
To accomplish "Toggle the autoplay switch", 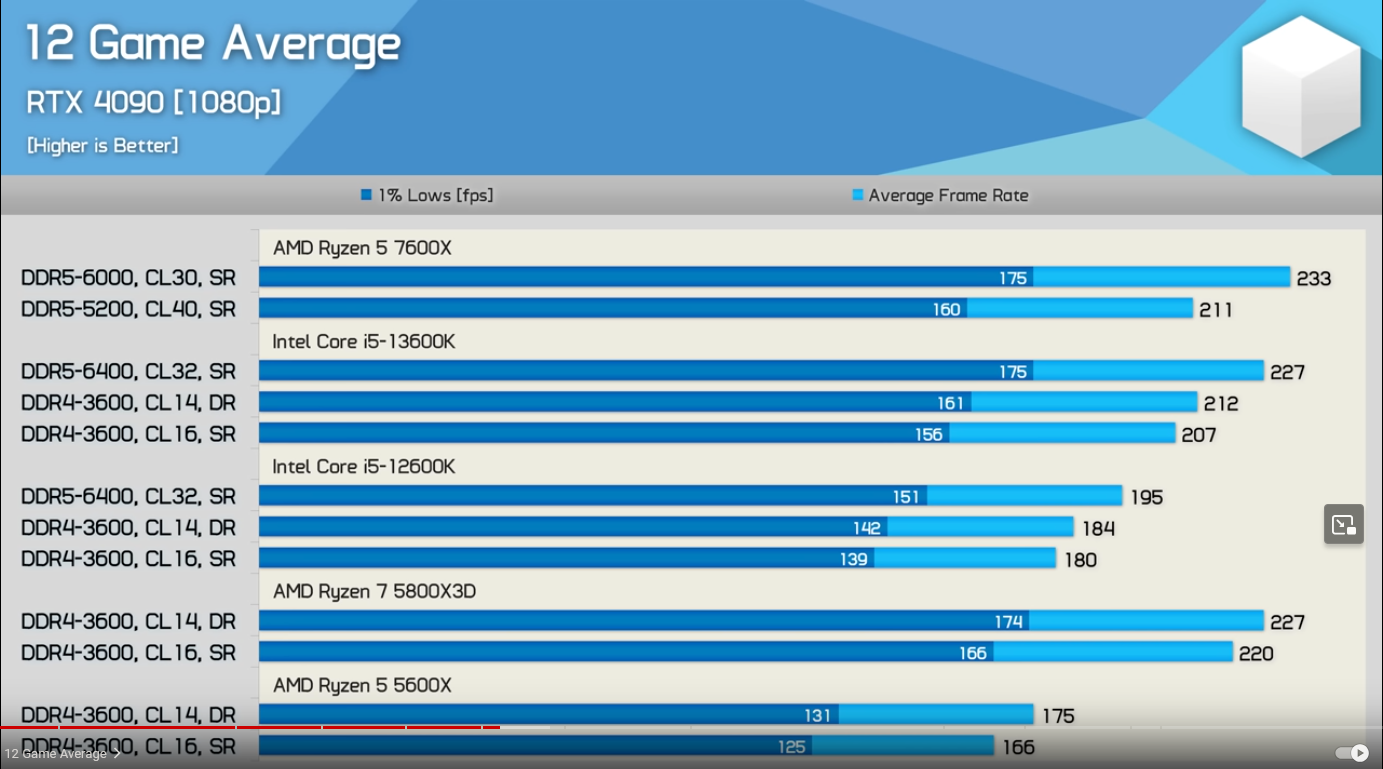I will click(x=1351, y=753).
